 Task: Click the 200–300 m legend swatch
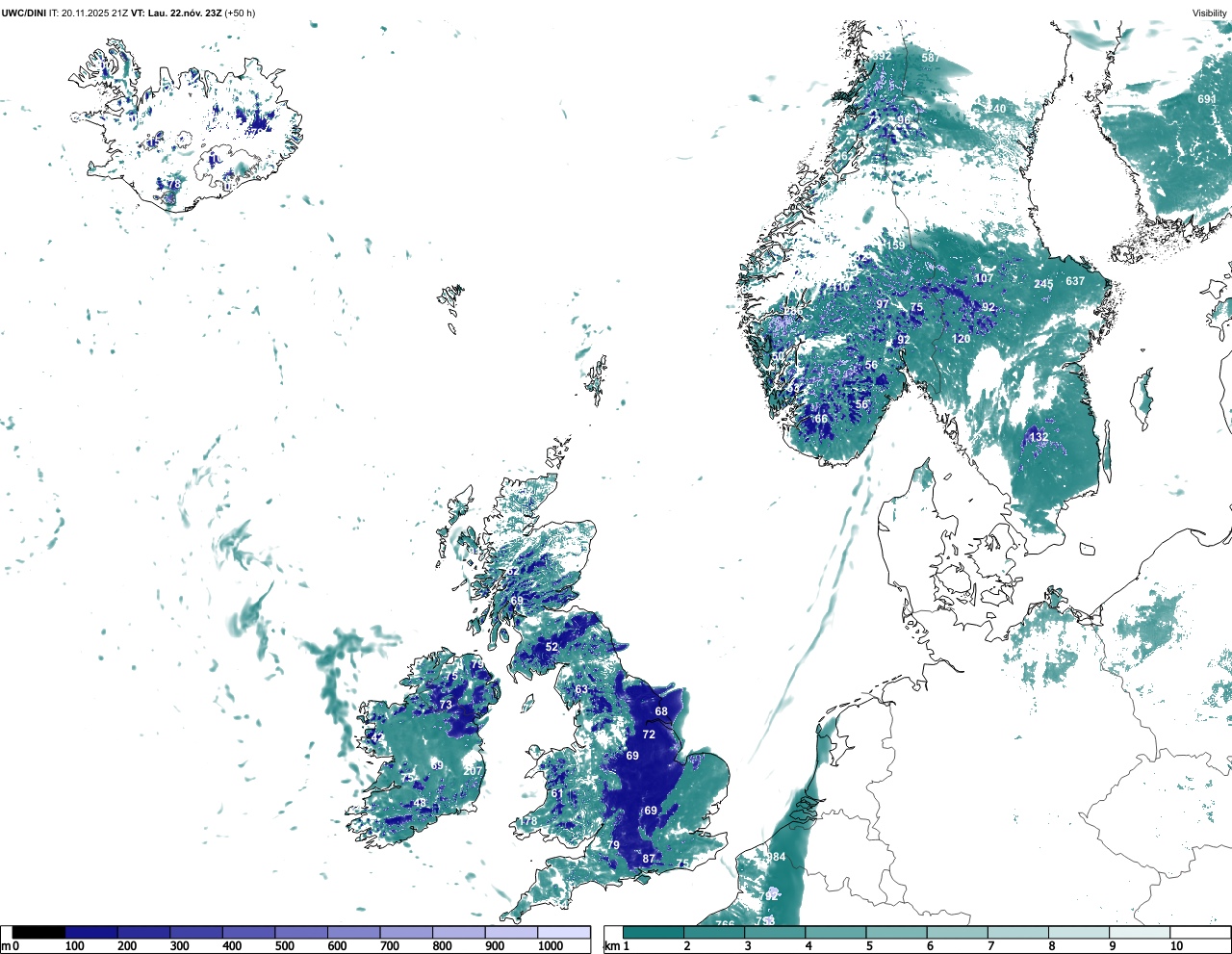(x=144, y=933)
